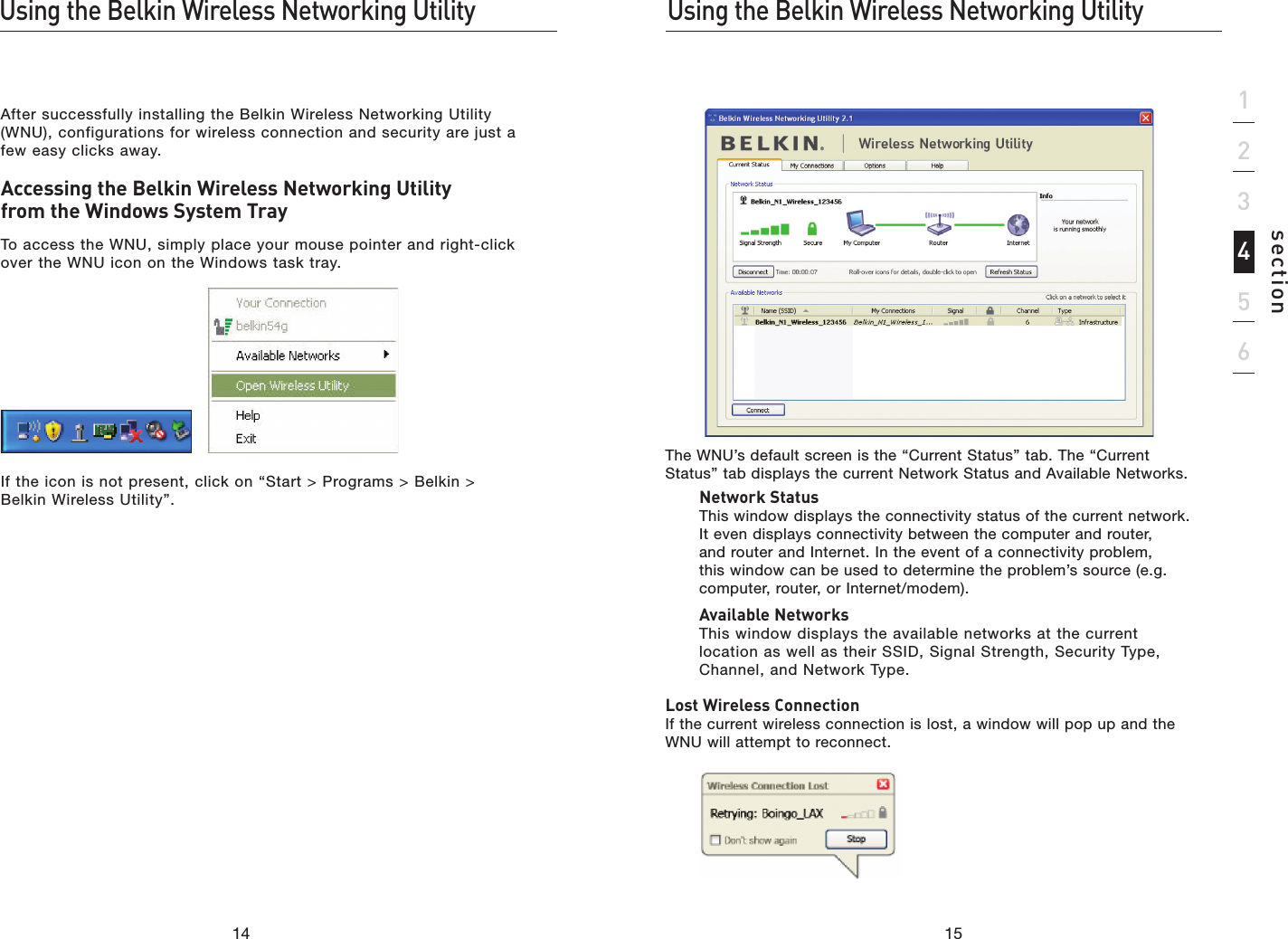This screenshot has height=939, width=1288.
Task: Open the Help tab in utility window
Action: pos(937,166)
